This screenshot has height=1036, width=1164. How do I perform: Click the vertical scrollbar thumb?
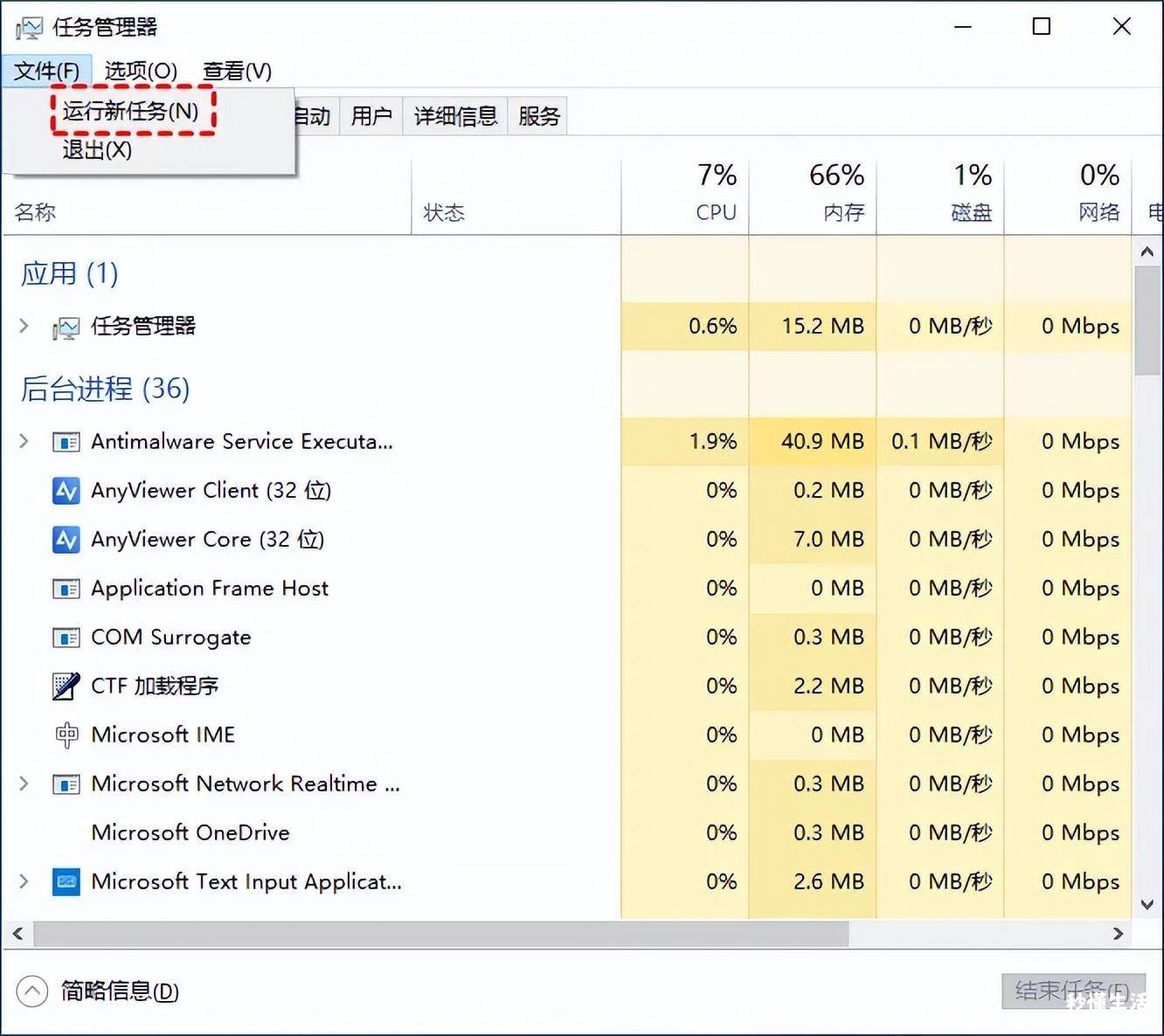1147,321
